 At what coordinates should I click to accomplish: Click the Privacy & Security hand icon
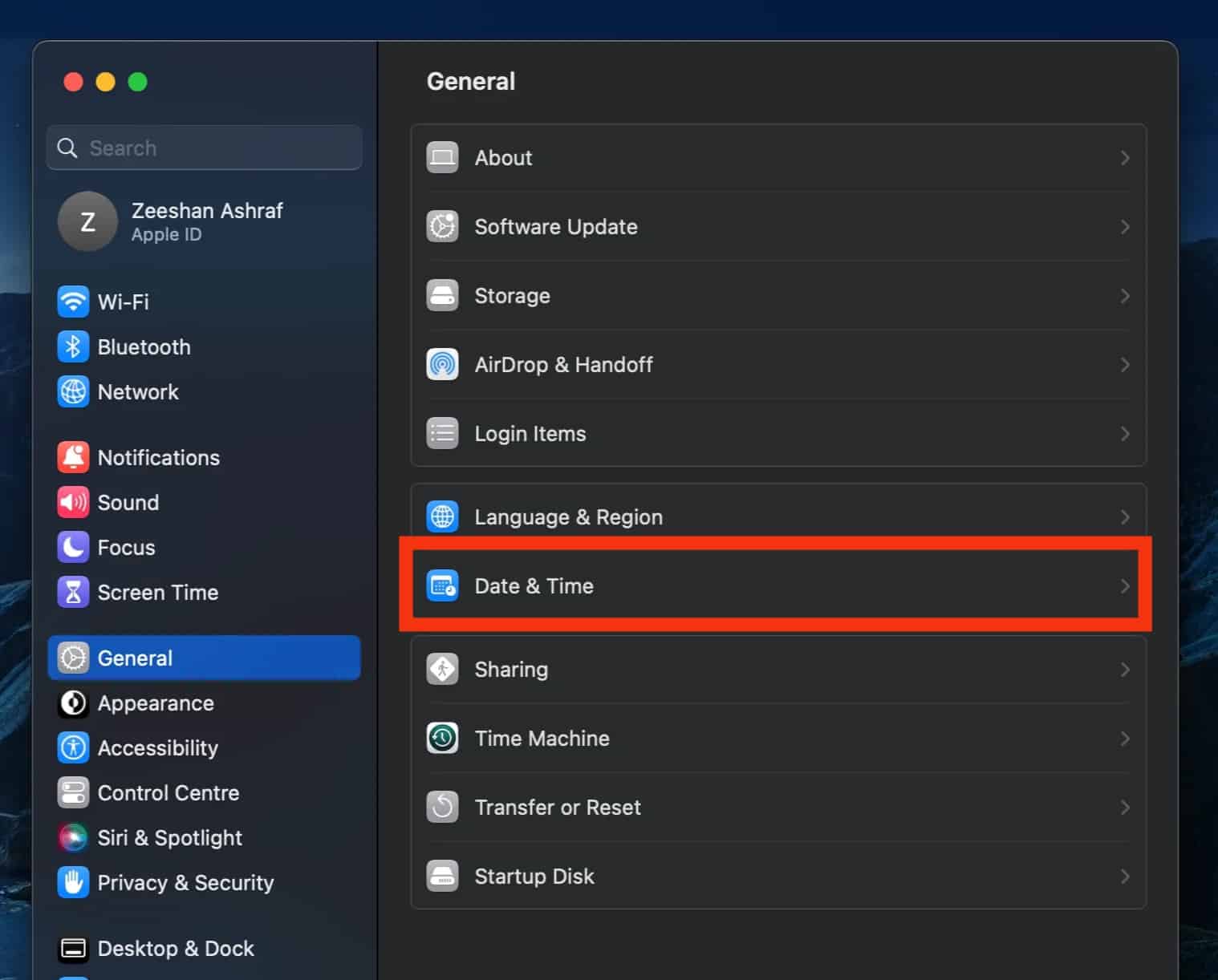point(73,882)
